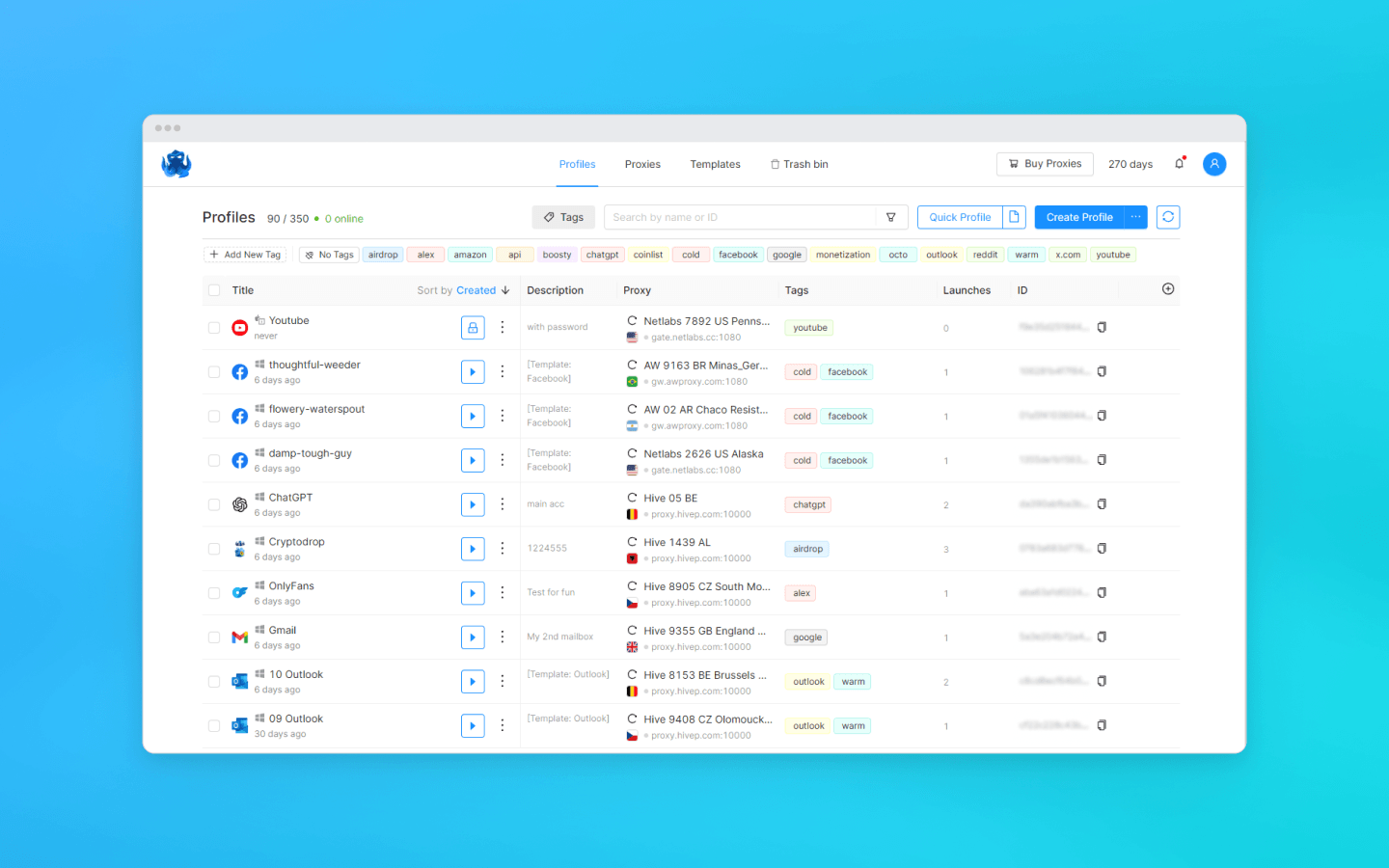This screenshot has width=1389, height=868.
Task: Launch the damp-tough-guy profile
Action: tap(473, 461)
